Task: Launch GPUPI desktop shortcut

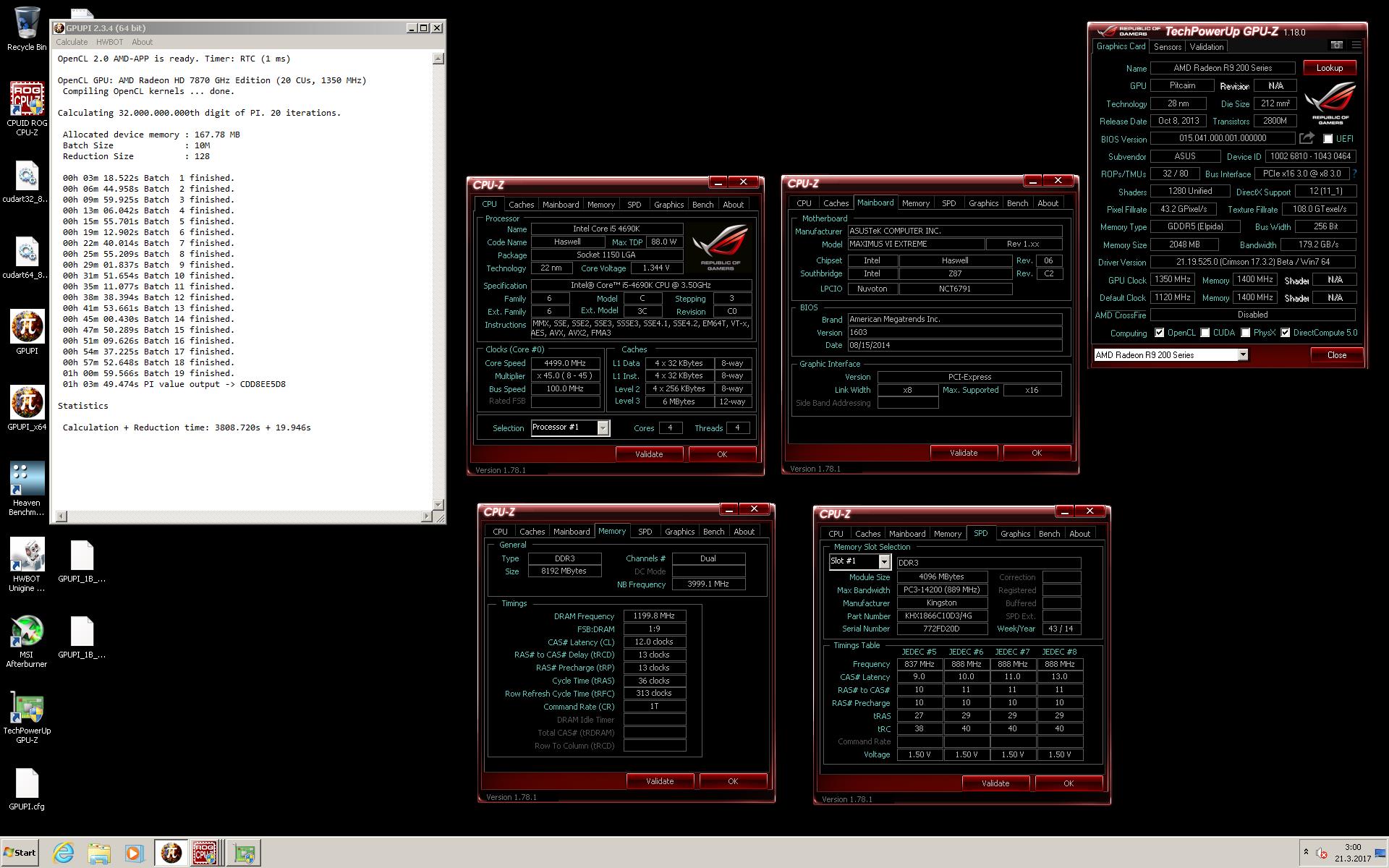Action: click(26, 333)
